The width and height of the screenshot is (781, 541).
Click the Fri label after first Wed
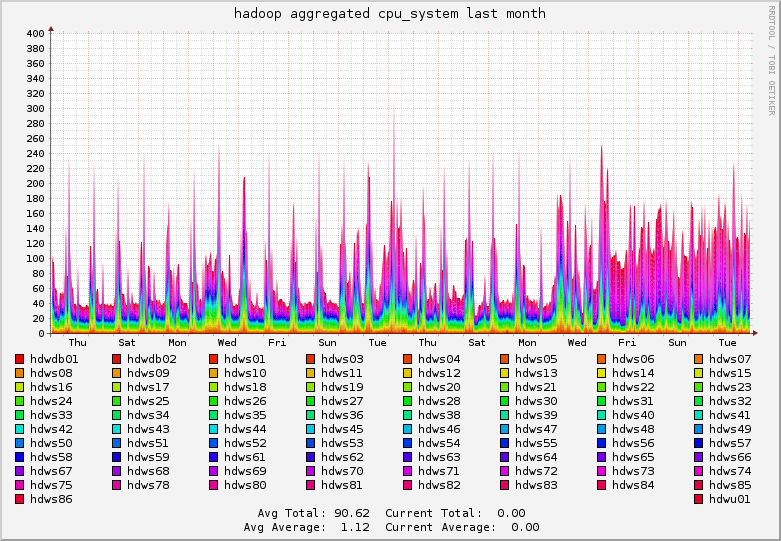pos(277,343)
